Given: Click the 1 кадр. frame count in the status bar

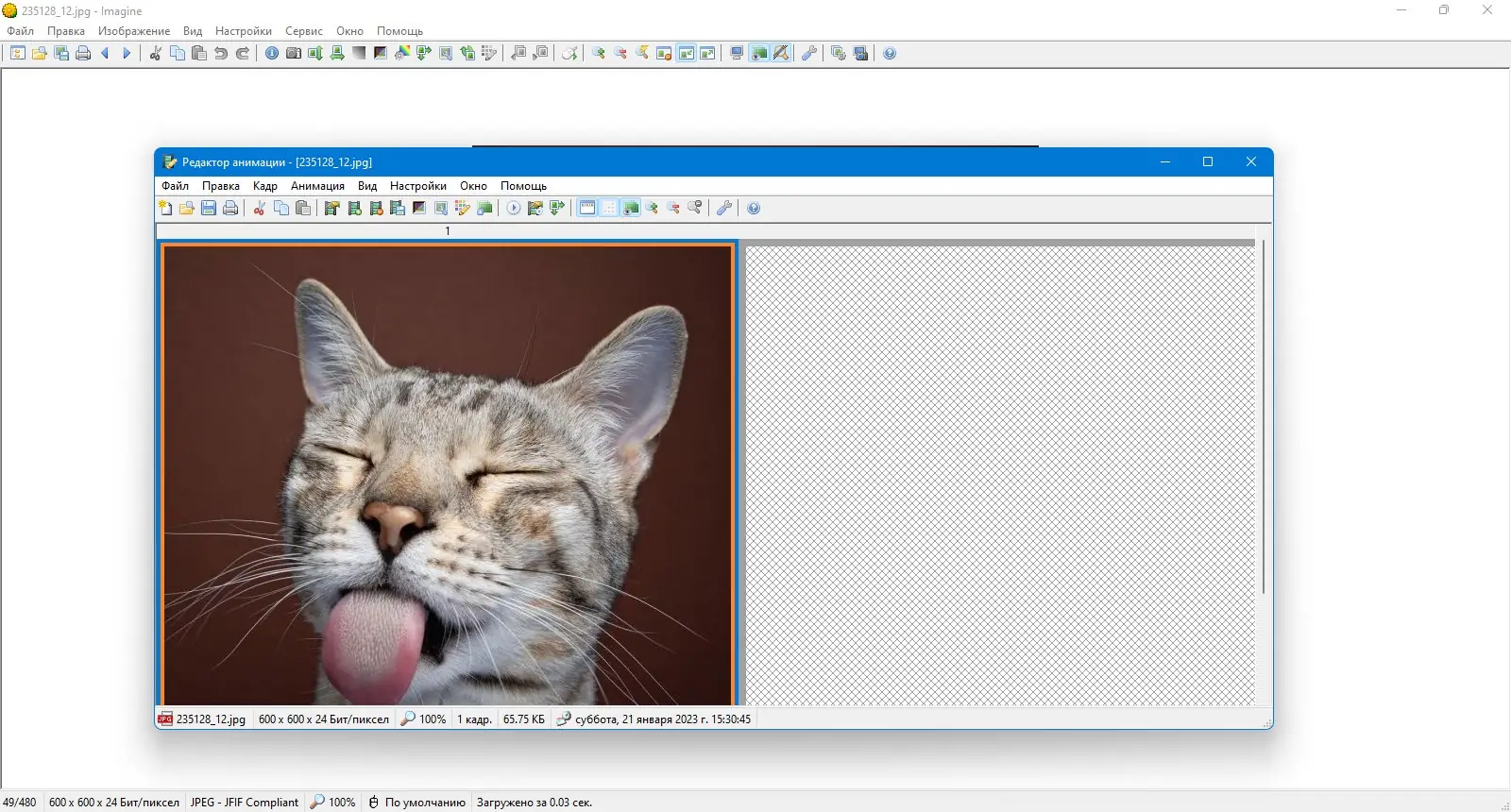Looking at the screenshot, I should point(474,719).
